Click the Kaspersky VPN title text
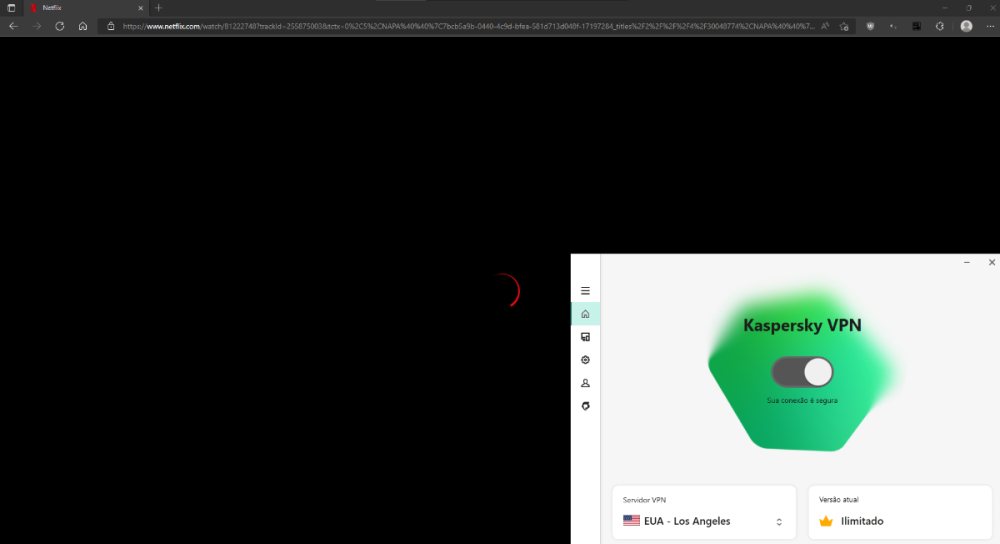 click(x=802, y=325)
